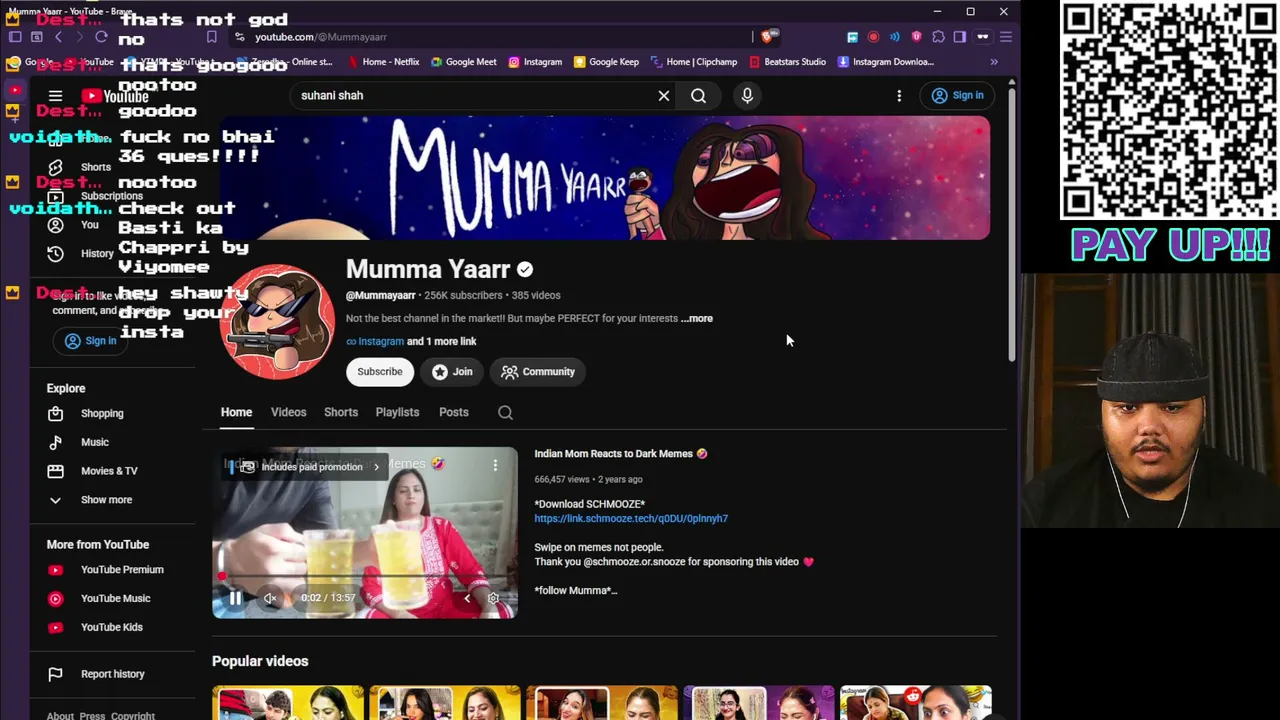The image size is (1280, 720).
Task: Open the Google Keep bookmark
Action: pyautogui.click(x=606, y=62)
